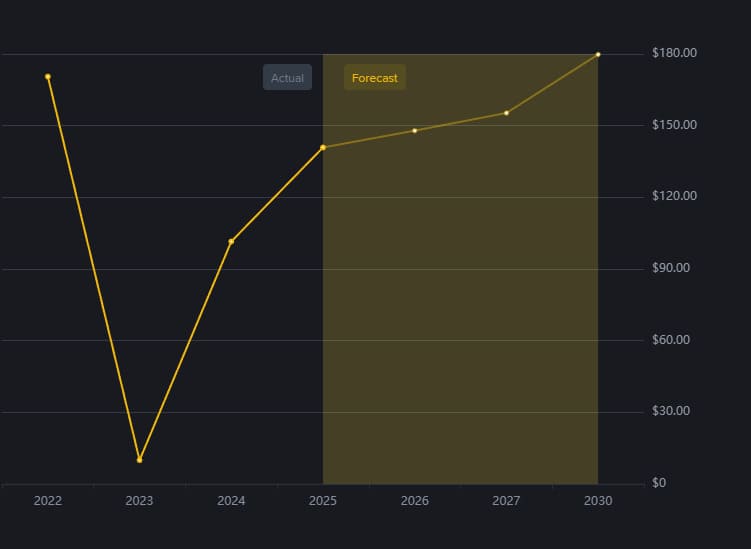Click the 2027 forecast data point
Screen dimensions: 751x549
(x=507, y=113)
